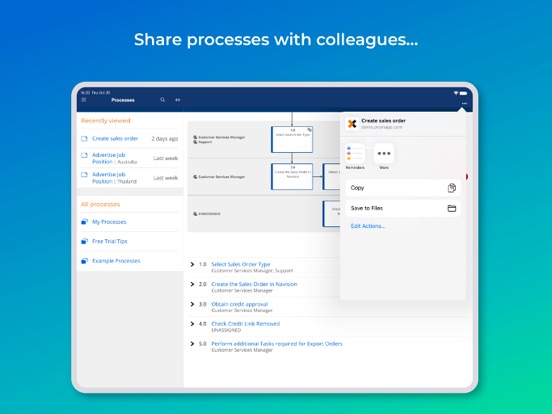Click folder icon beside My Processes
The image size is (552, 414).
pyautogui.click(x=84, y=222)
